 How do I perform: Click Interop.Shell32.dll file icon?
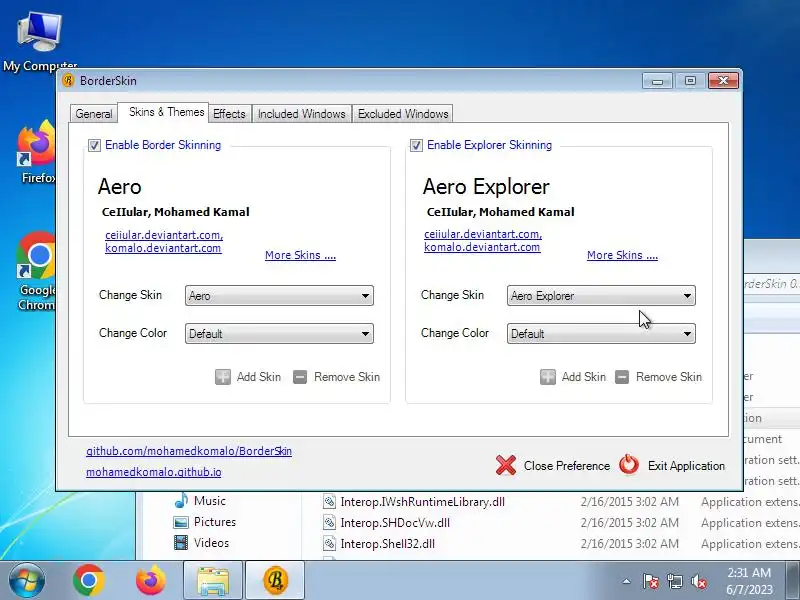pos(329,543)
